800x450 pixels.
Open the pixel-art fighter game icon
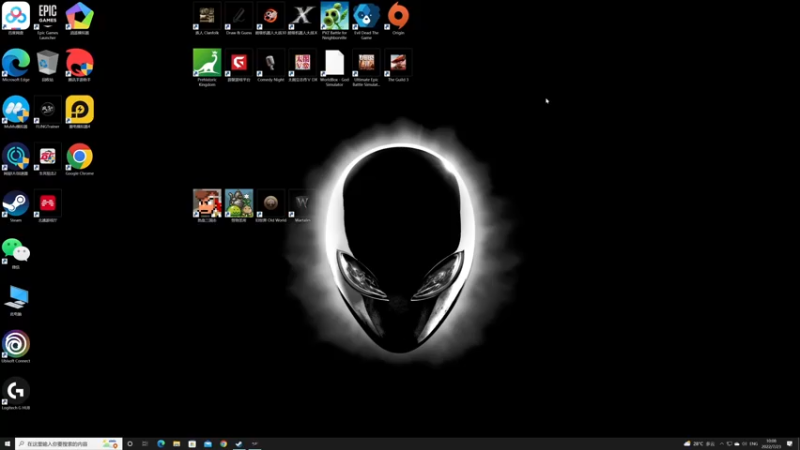click(x=207, y=204)
